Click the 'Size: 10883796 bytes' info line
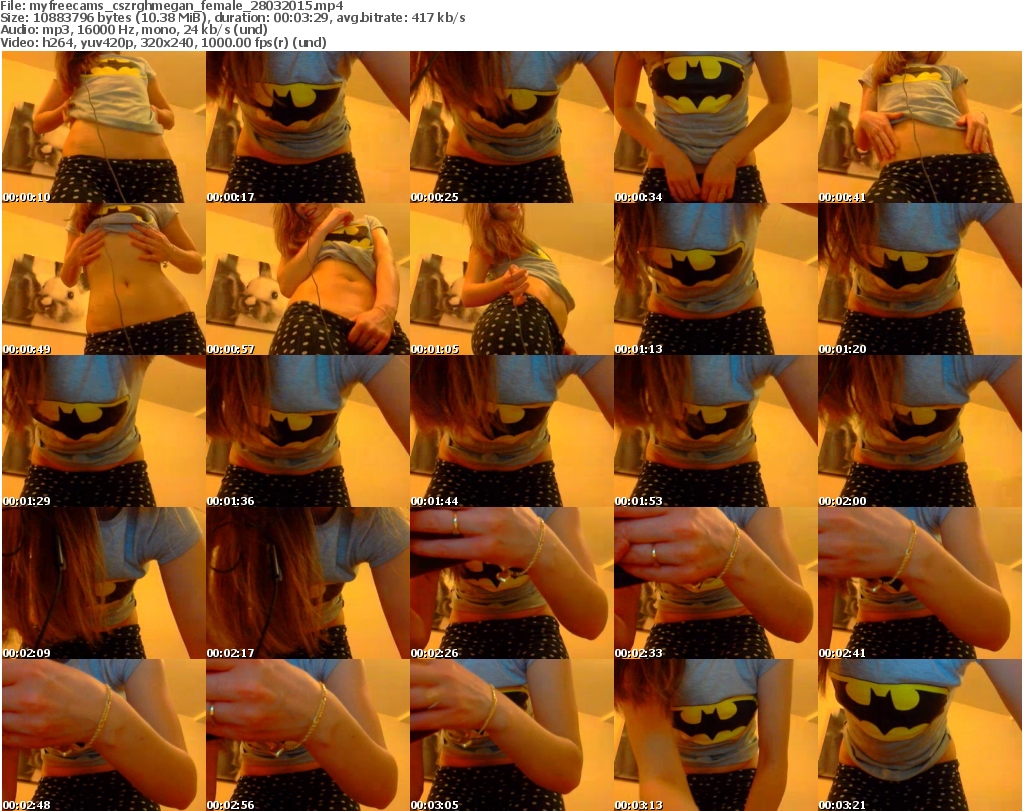1024x811 pixels. [233, 18]
